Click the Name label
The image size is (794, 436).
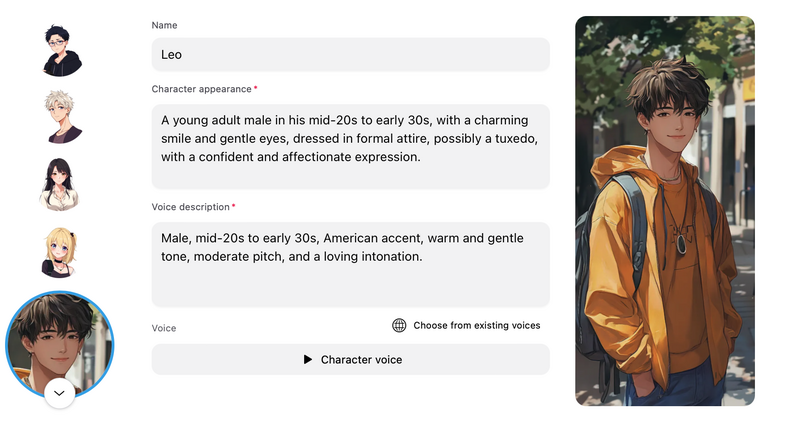(165, 24)
